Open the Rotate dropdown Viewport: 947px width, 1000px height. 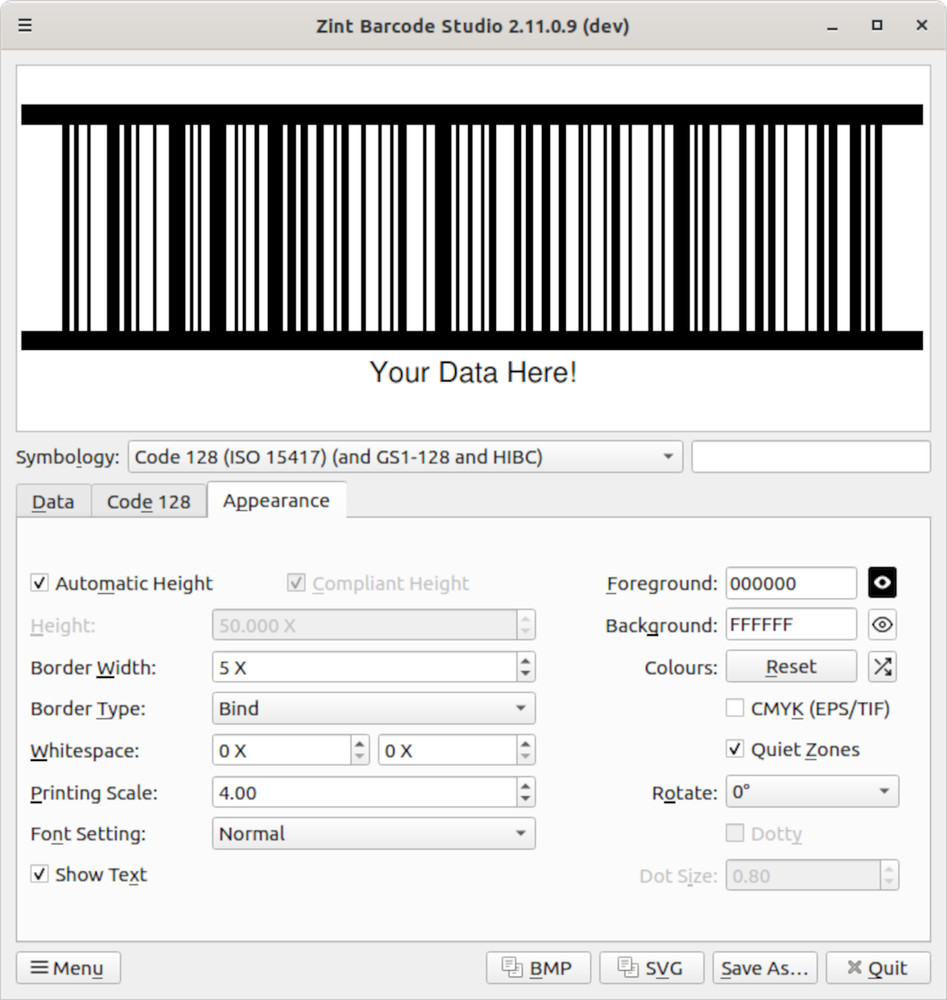pos(810,792)
